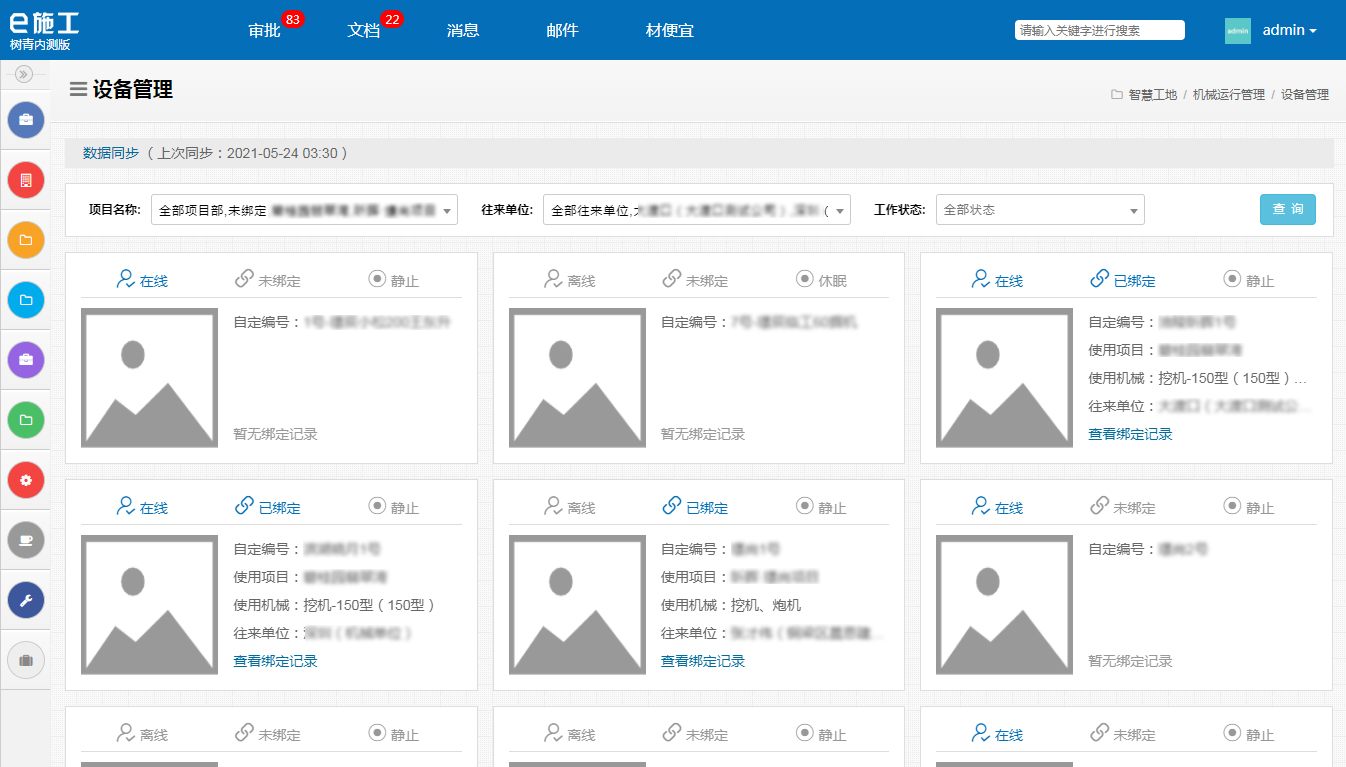Open the orange folder sidebar icon
The height and width of the screenshot is (767, 1346).
coord(25,240)
